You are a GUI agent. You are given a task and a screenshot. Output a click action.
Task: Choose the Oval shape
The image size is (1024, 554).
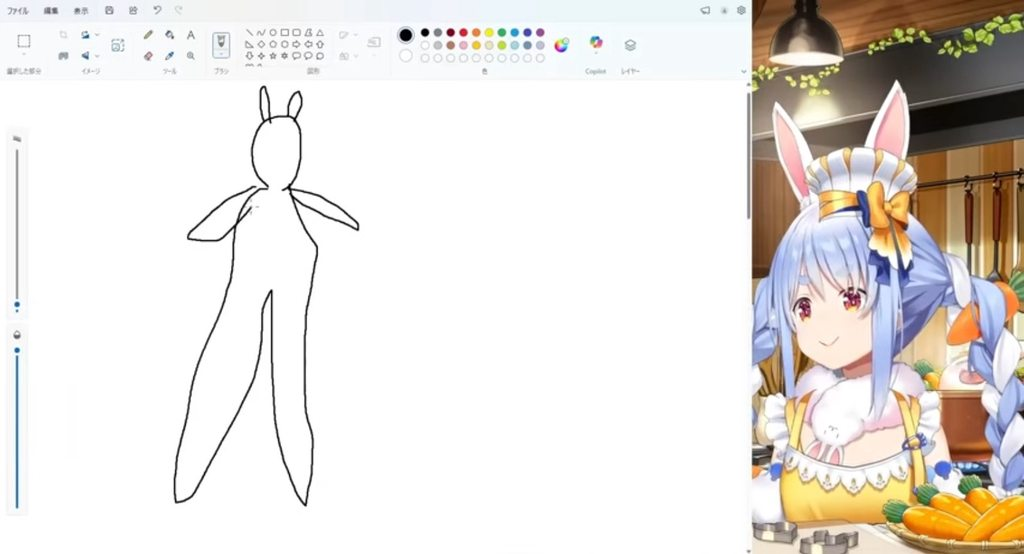(273, 33)
